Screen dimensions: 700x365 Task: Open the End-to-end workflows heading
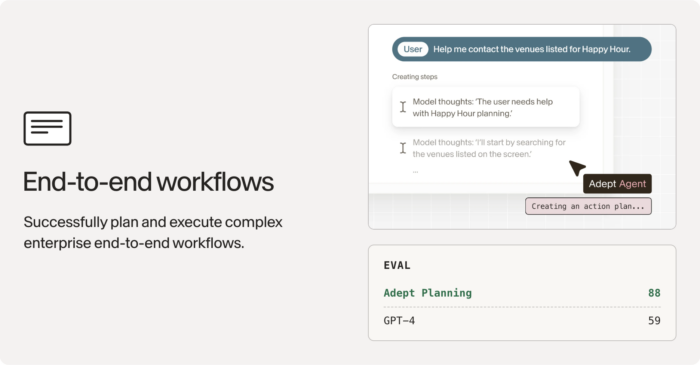click(x=148, y=182)
